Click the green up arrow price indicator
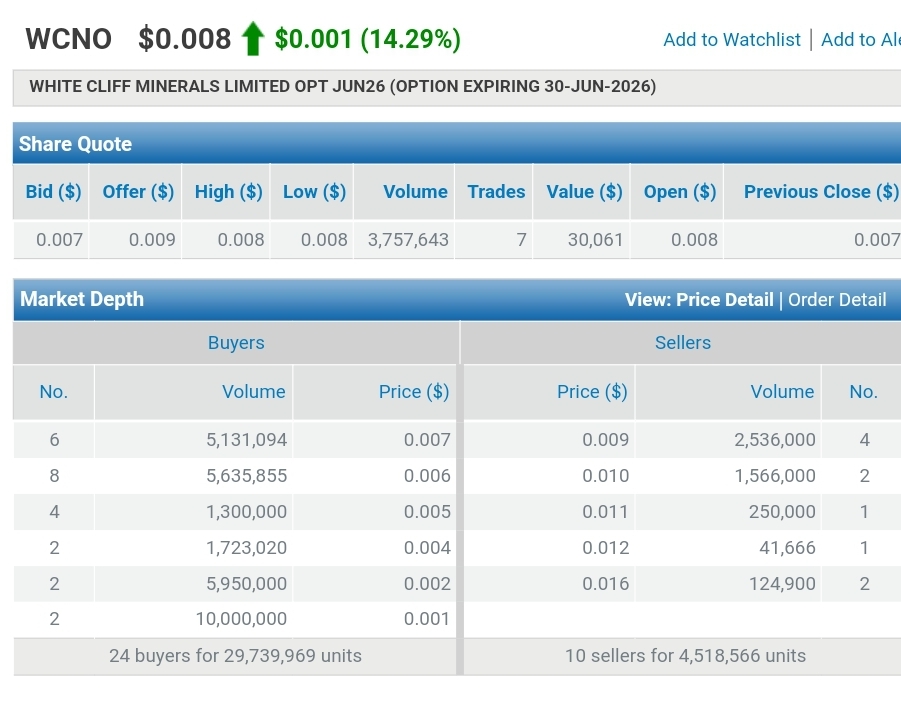Image resolution: width=901 pixels, height=712 pixels. [253, 39]
